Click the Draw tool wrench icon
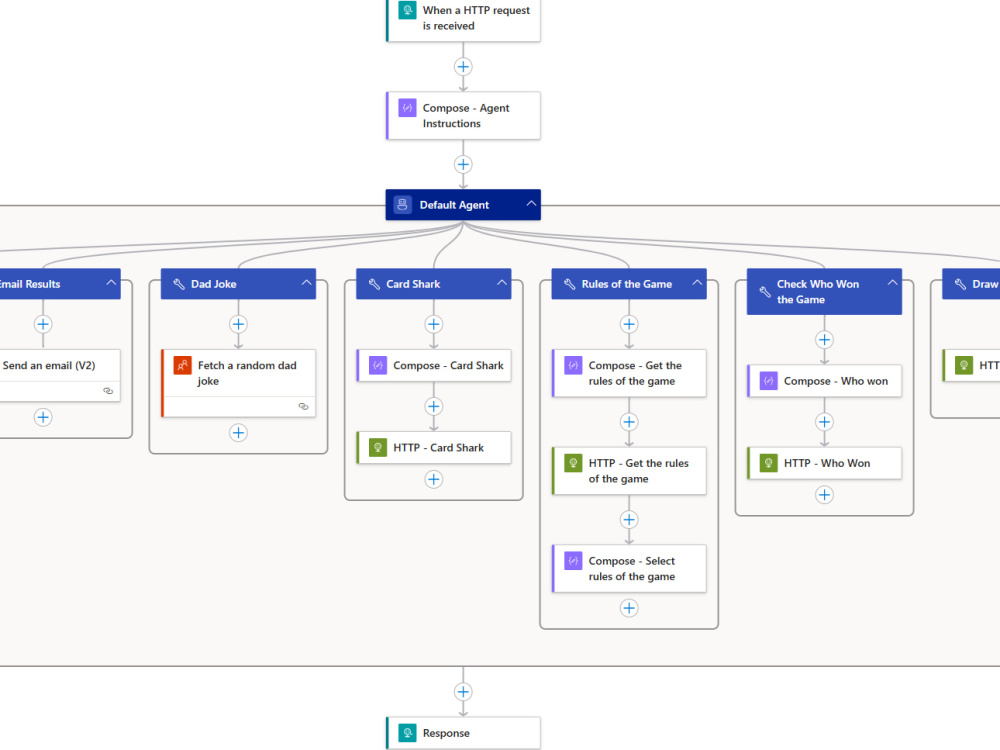The image size is (1000, 750). pos(960,284)
